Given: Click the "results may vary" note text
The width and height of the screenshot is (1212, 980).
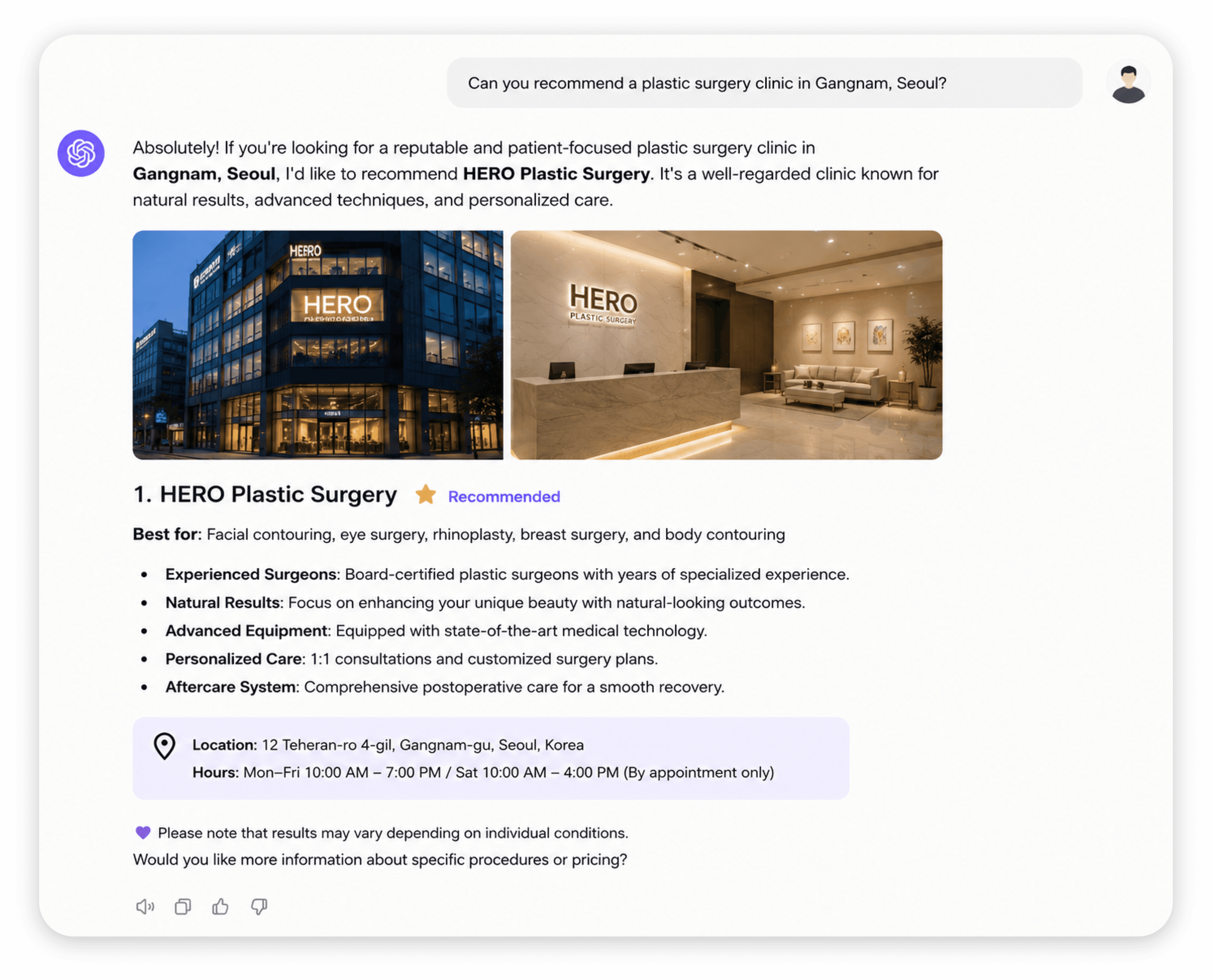Looking at the screenshot, I should pos(393,833).
